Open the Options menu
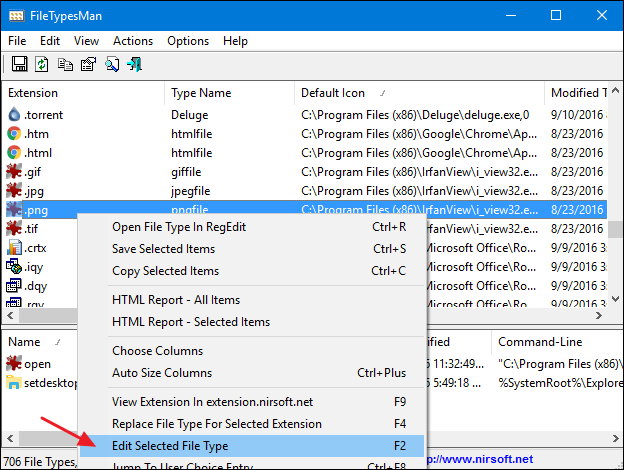 [x=187, y=41]
